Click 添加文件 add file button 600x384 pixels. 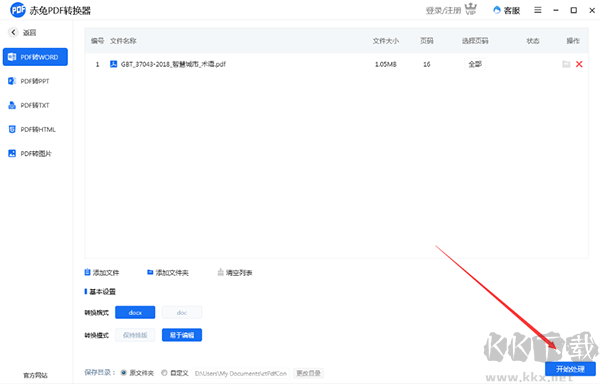[102, 272]
